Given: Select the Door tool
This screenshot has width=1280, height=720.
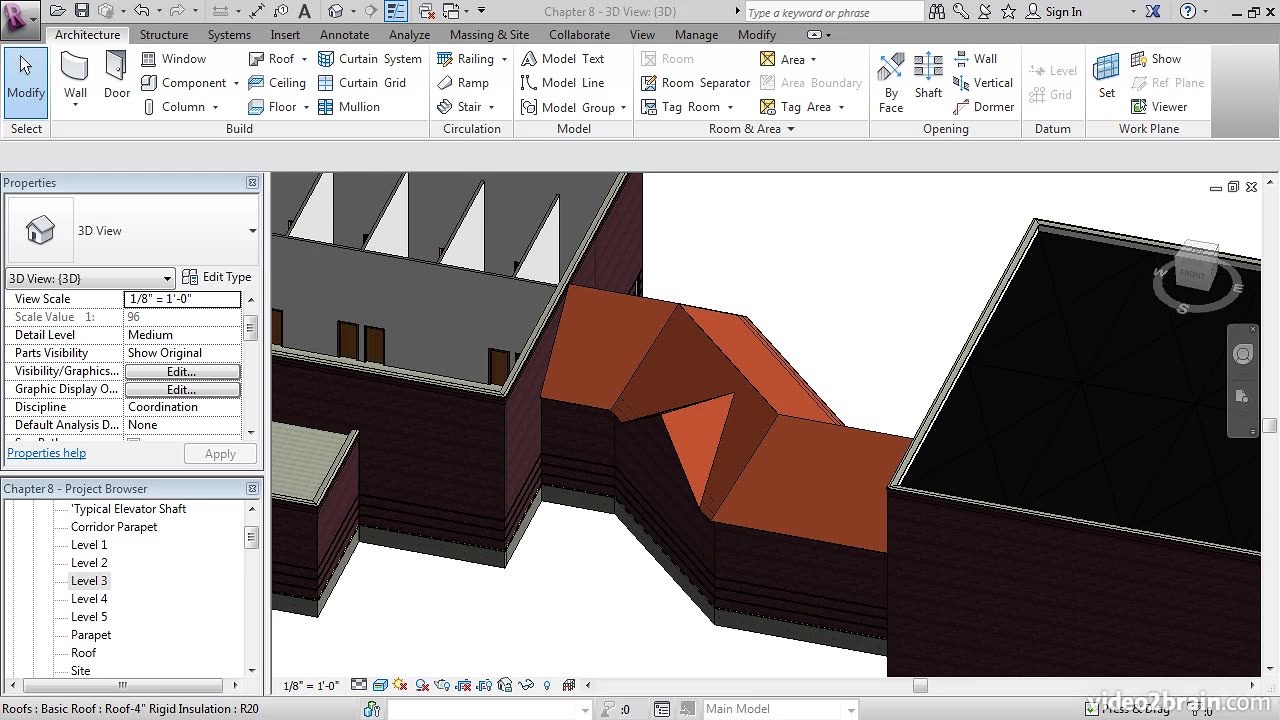Looking at the screenshot, I should click(117, 75).
